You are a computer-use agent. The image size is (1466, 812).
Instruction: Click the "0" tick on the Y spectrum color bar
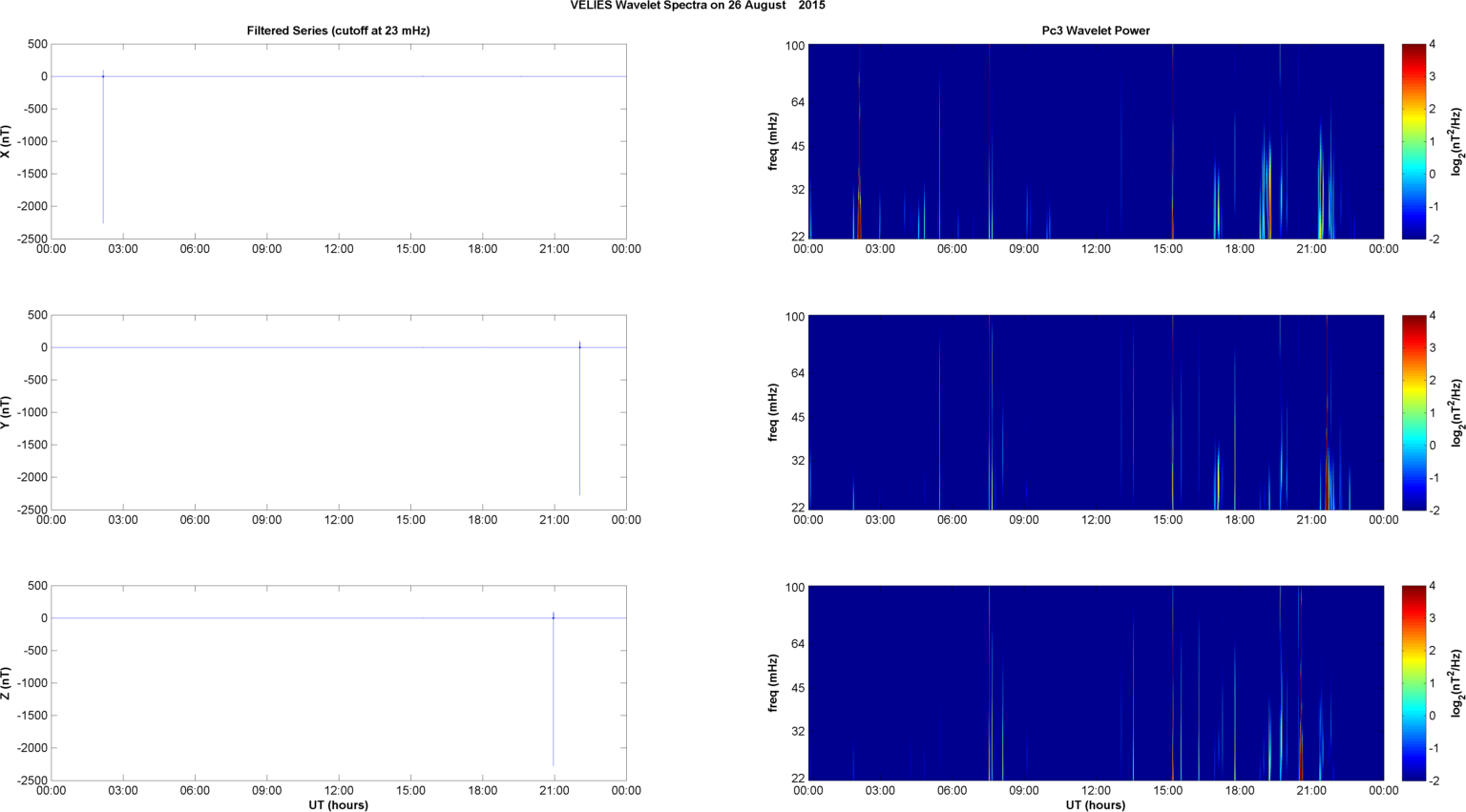[1433, 446]
